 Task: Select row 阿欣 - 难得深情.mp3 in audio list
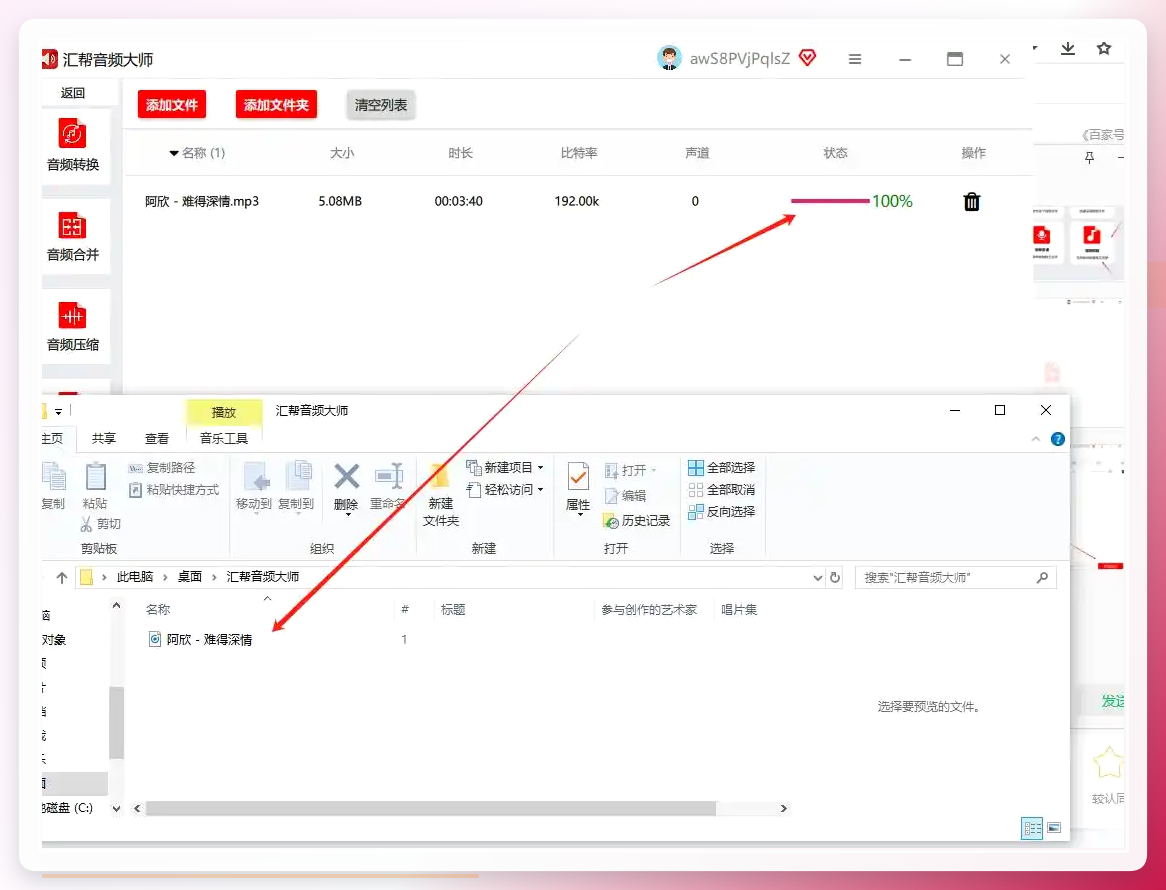[x=577, y=201]
